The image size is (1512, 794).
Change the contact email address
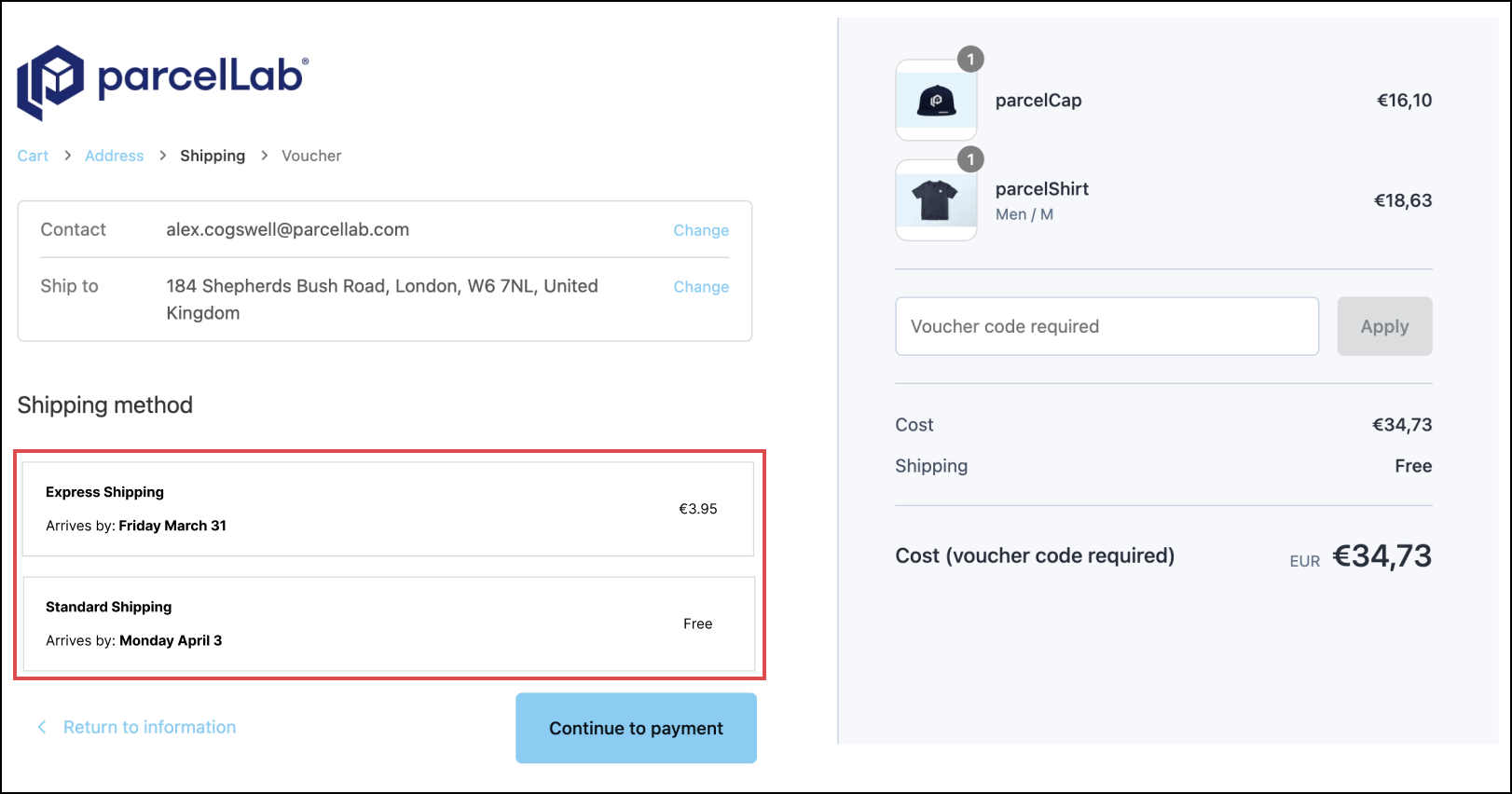click(701, 230)
